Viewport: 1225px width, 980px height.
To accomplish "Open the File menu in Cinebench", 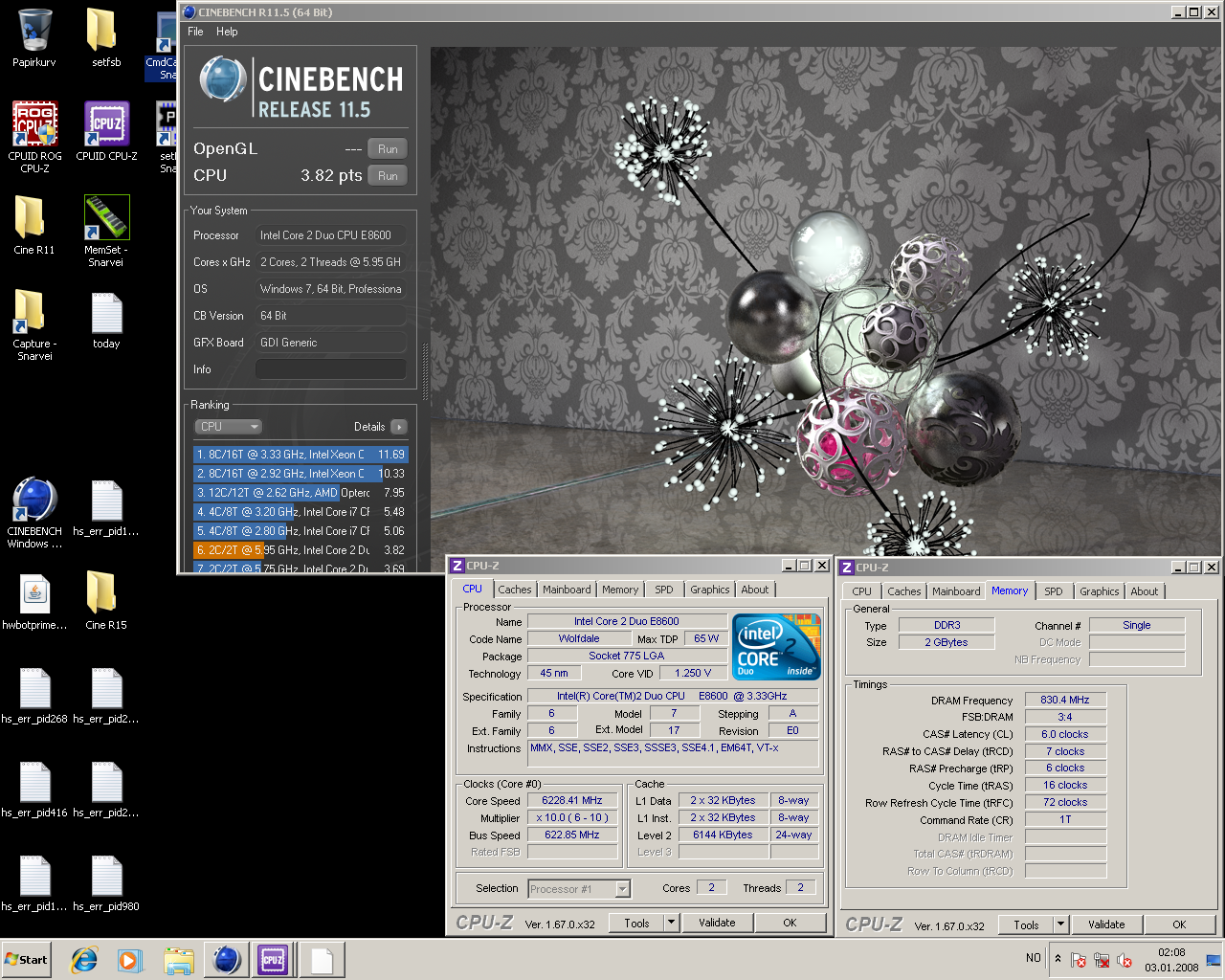I will (195, 32).
